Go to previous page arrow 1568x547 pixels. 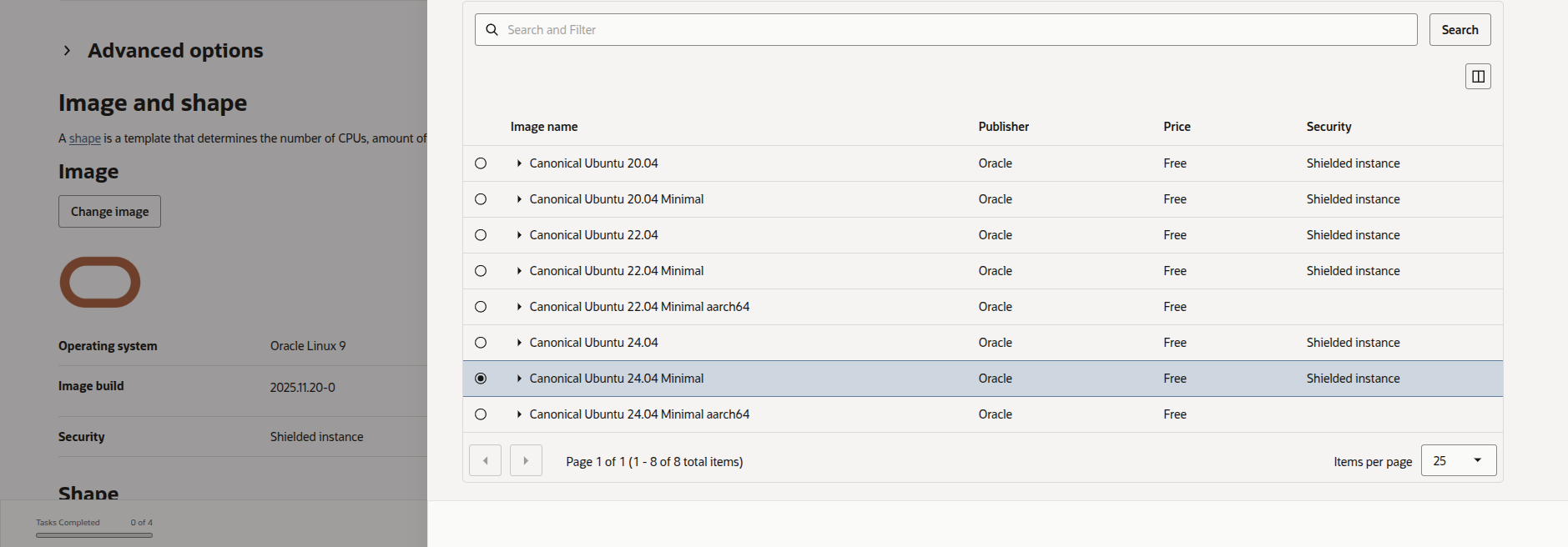[x=486, y=460]
